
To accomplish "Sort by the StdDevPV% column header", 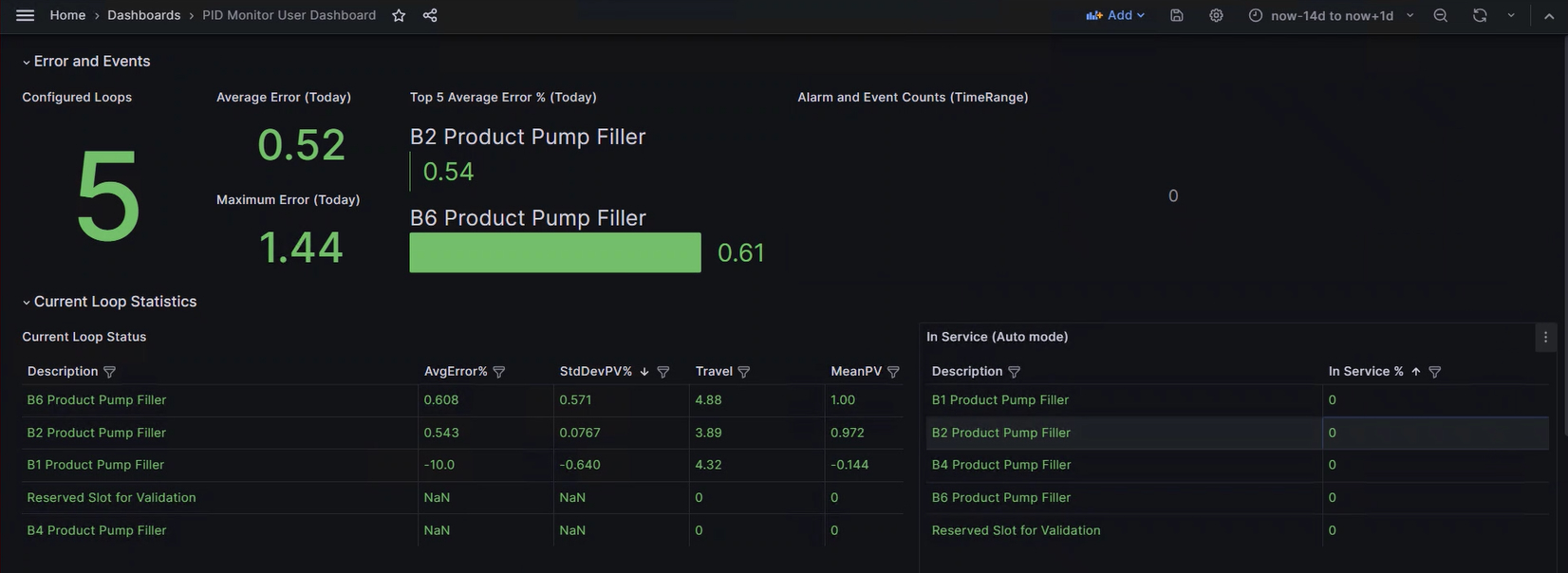I will [x=595, y=372].
